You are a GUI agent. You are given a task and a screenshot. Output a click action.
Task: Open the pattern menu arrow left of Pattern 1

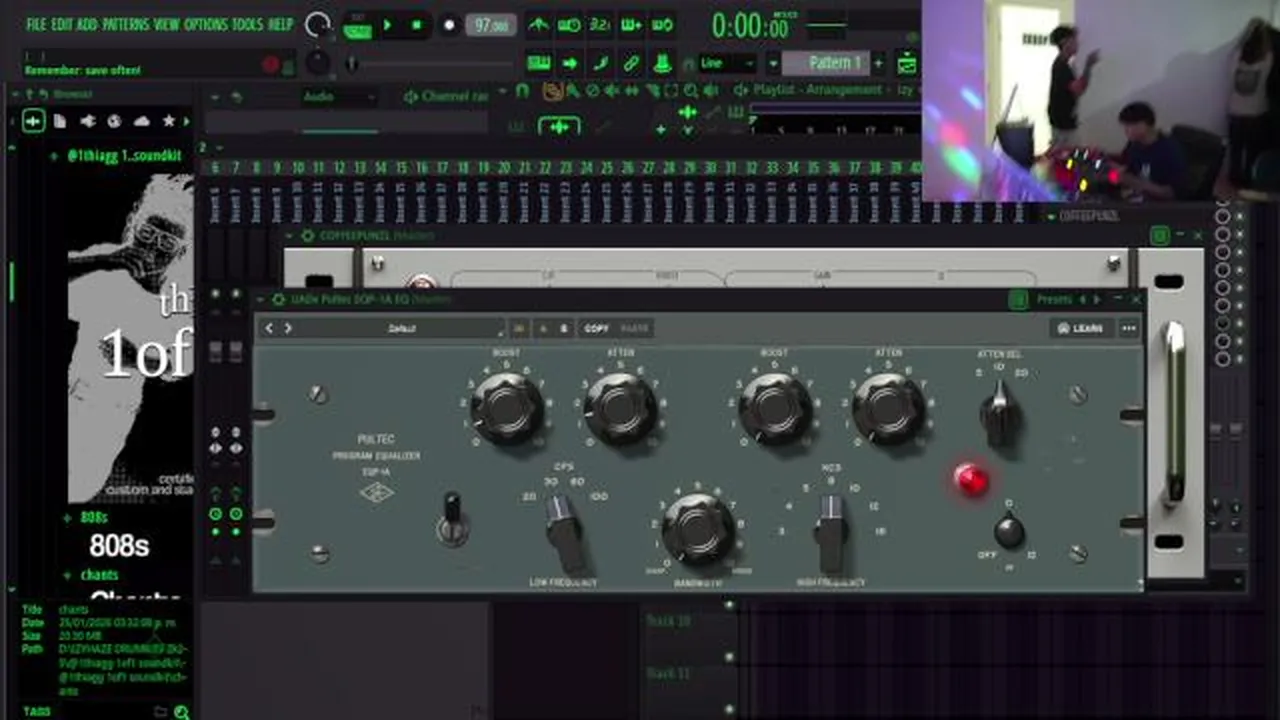[x=773, y=63]
